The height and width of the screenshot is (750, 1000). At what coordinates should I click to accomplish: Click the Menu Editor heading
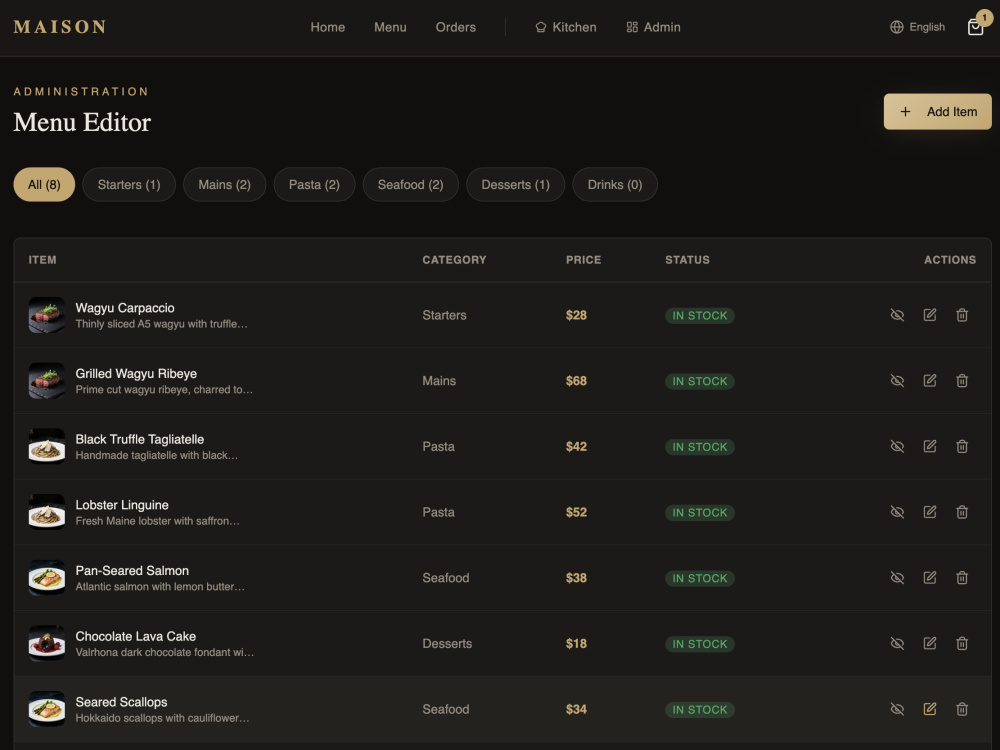tap(82, 122)
